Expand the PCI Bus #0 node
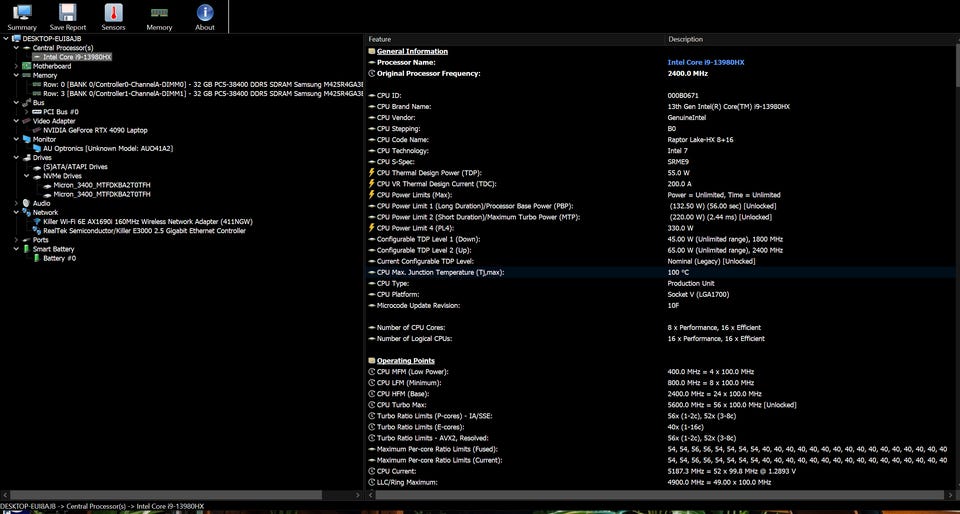 tap(26, 112)
